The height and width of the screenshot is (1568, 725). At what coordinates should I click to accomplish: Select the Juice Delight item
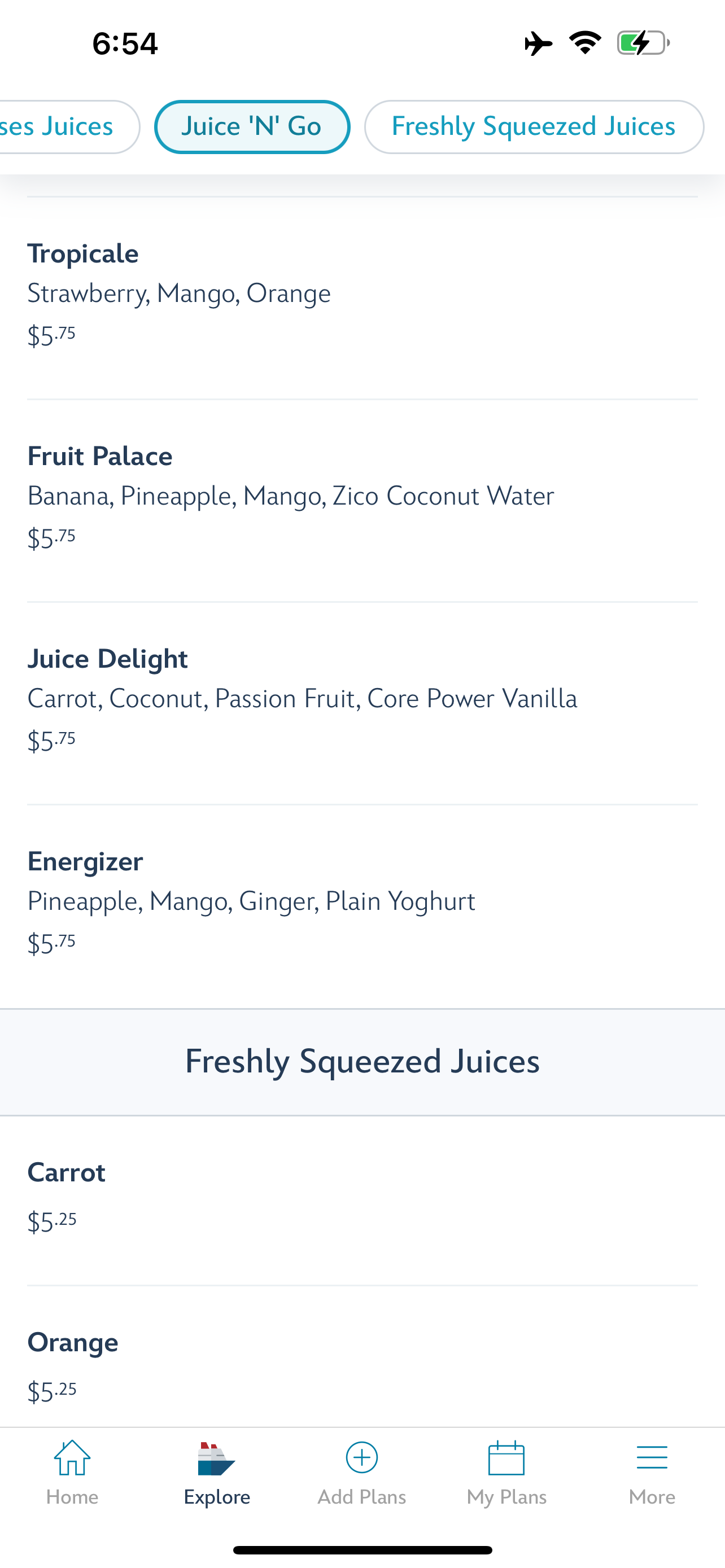tap(362, 703)
